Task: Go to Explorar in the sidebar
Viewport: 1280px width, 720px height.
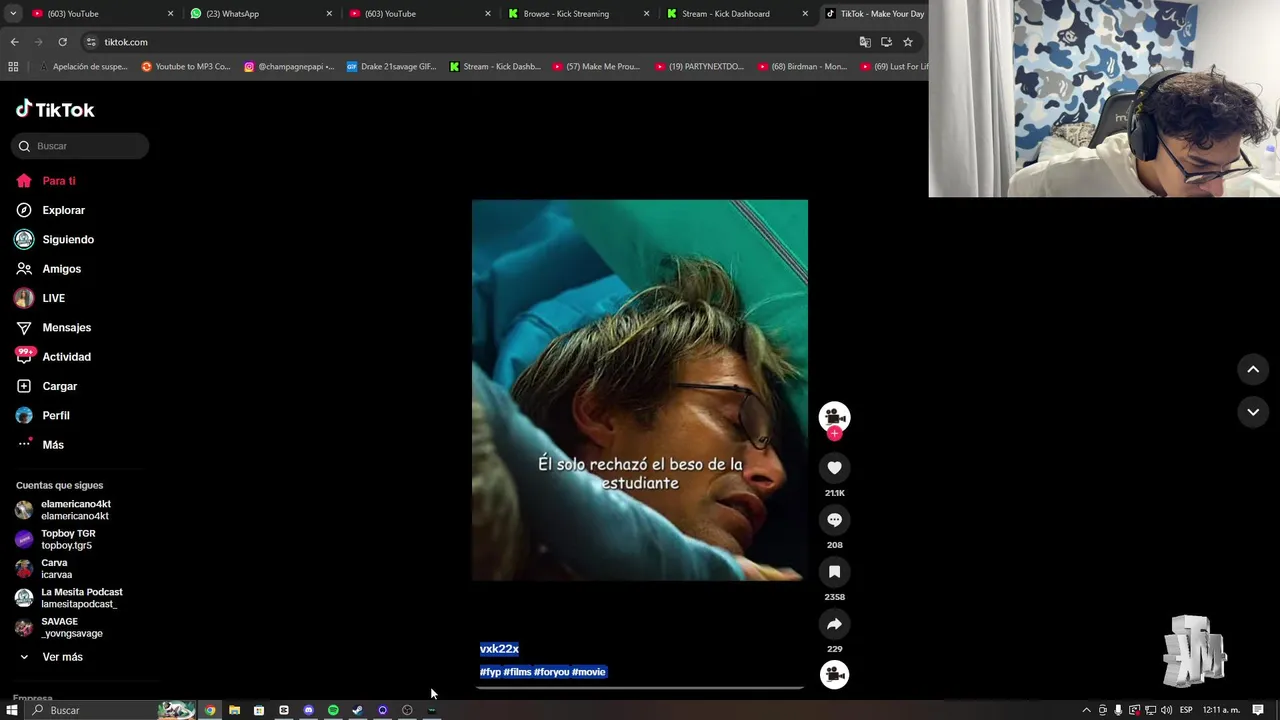Action: (63, 210)
